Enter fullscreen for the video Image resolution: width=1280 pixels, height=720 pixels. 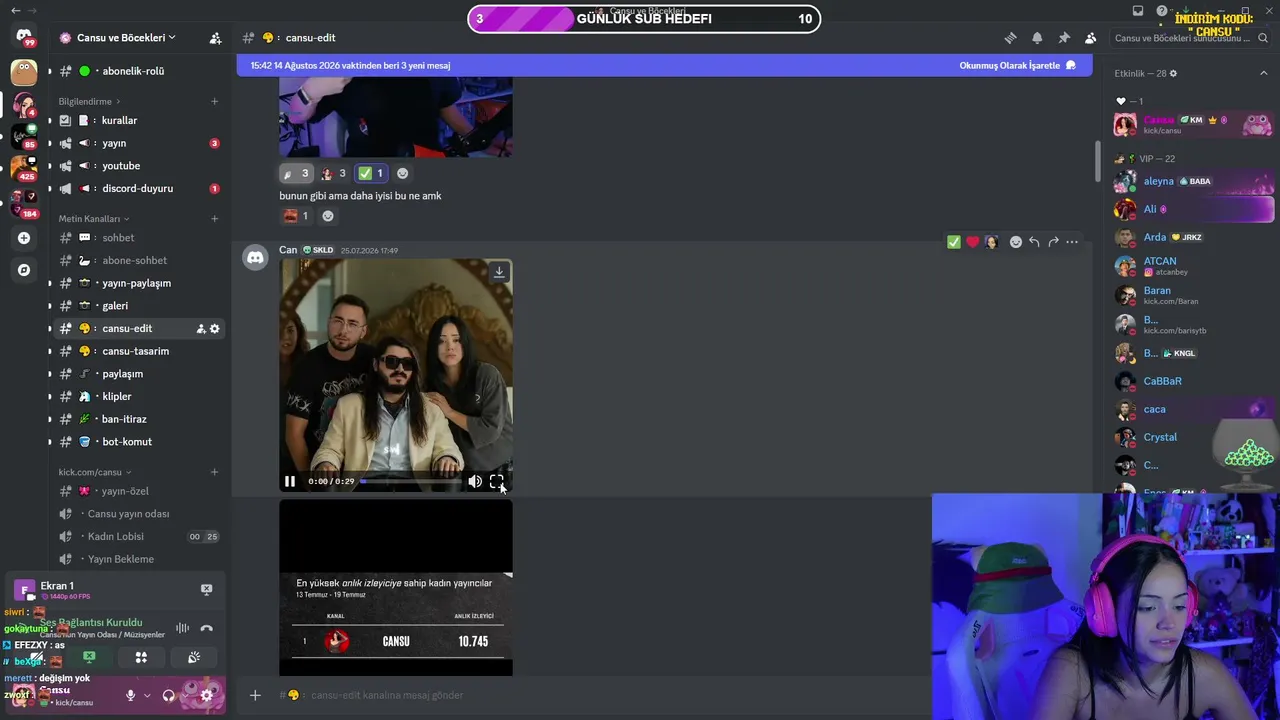point(496,481)
